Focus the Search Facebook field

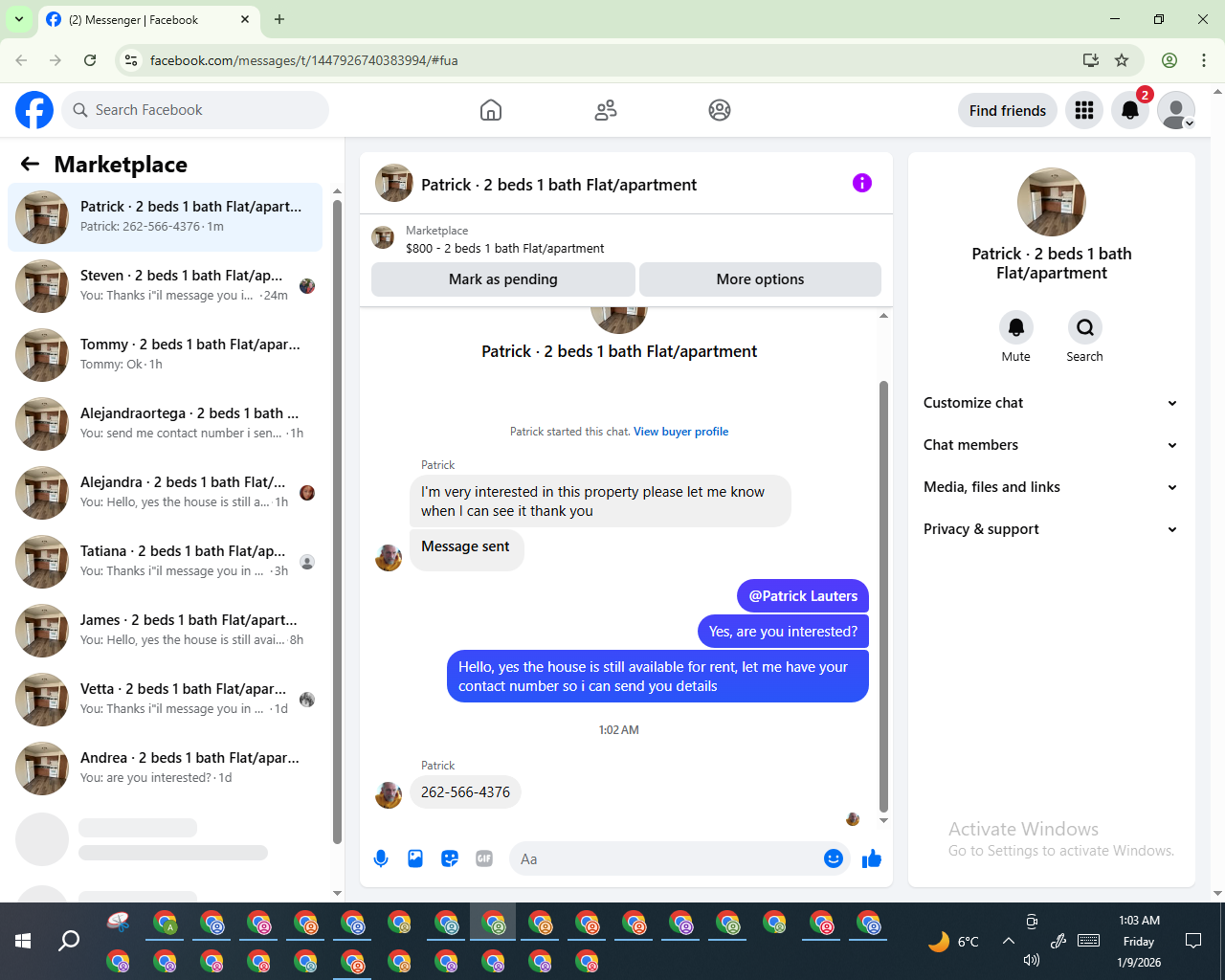pyautogui.click(x=195, y=110)
